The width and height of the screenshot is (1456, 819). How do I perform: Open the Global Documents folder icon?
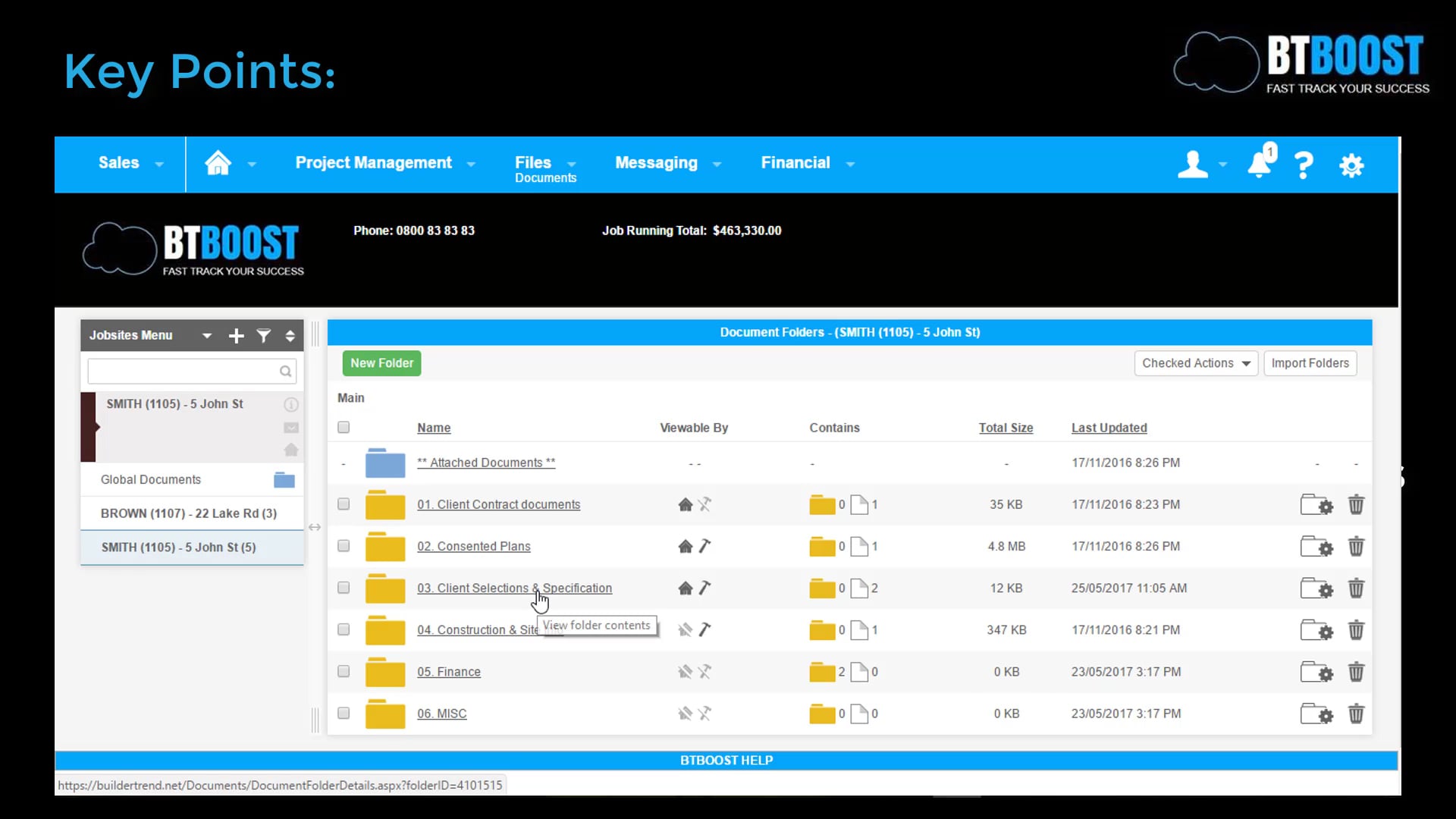pos(283,479)
